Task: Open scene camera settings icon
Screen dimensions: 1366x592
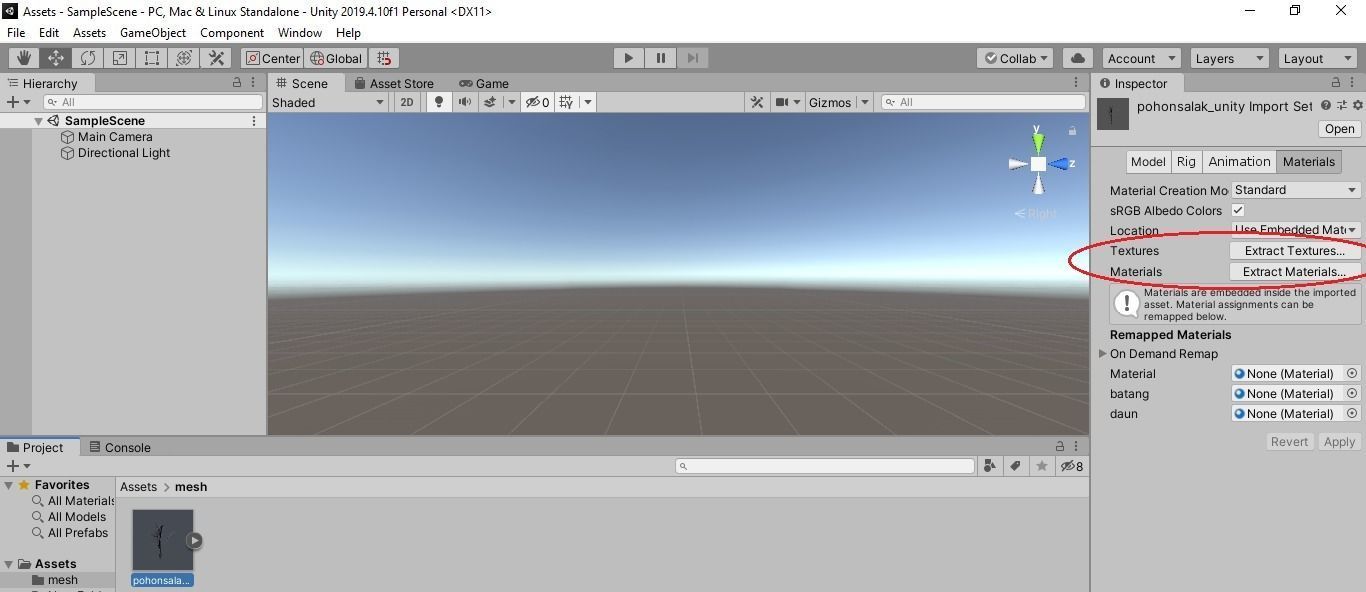Action: click(782, 102)
